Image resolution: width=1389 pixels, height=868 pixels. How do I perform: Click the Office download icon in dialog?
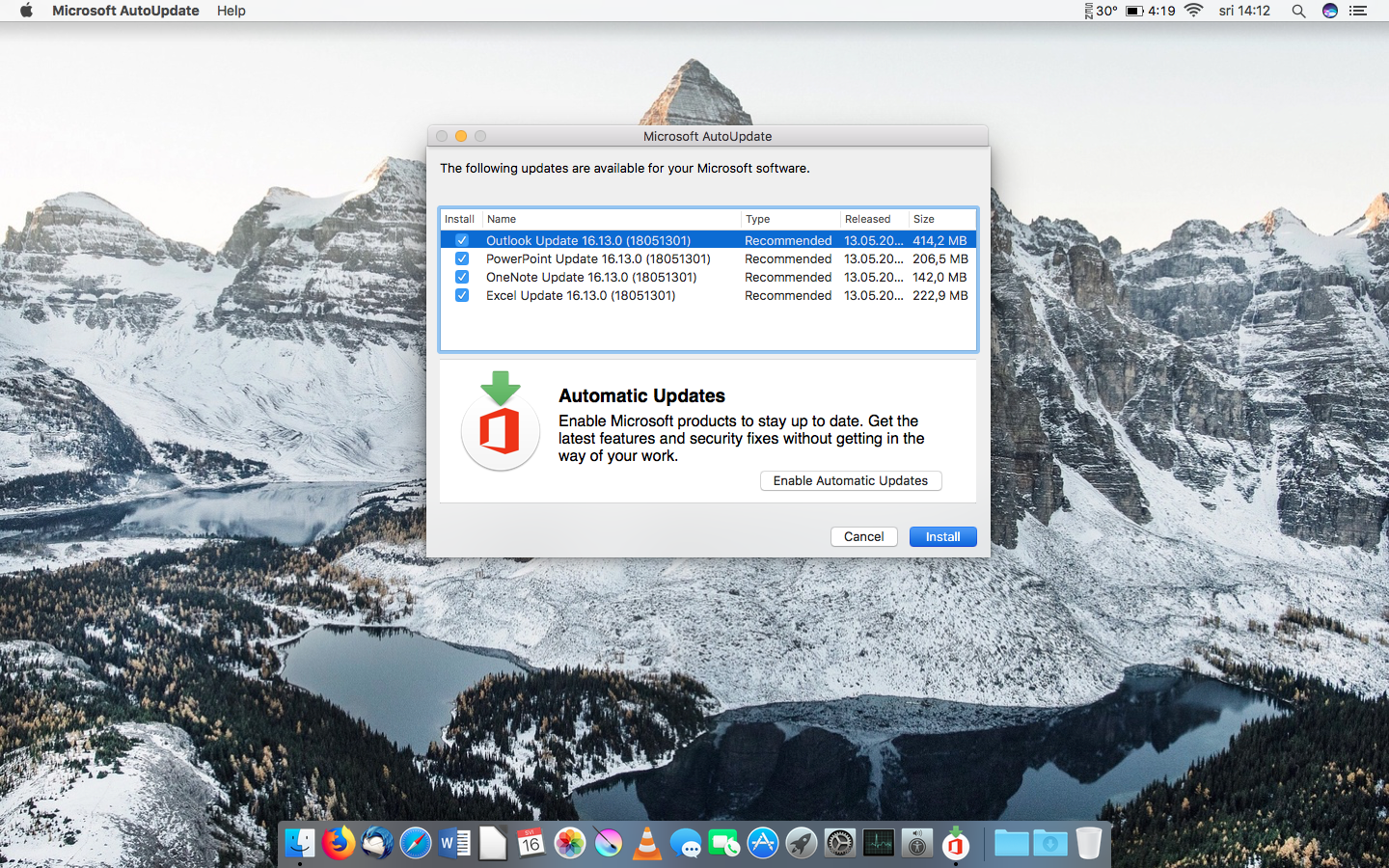click(x=500, y=420)
